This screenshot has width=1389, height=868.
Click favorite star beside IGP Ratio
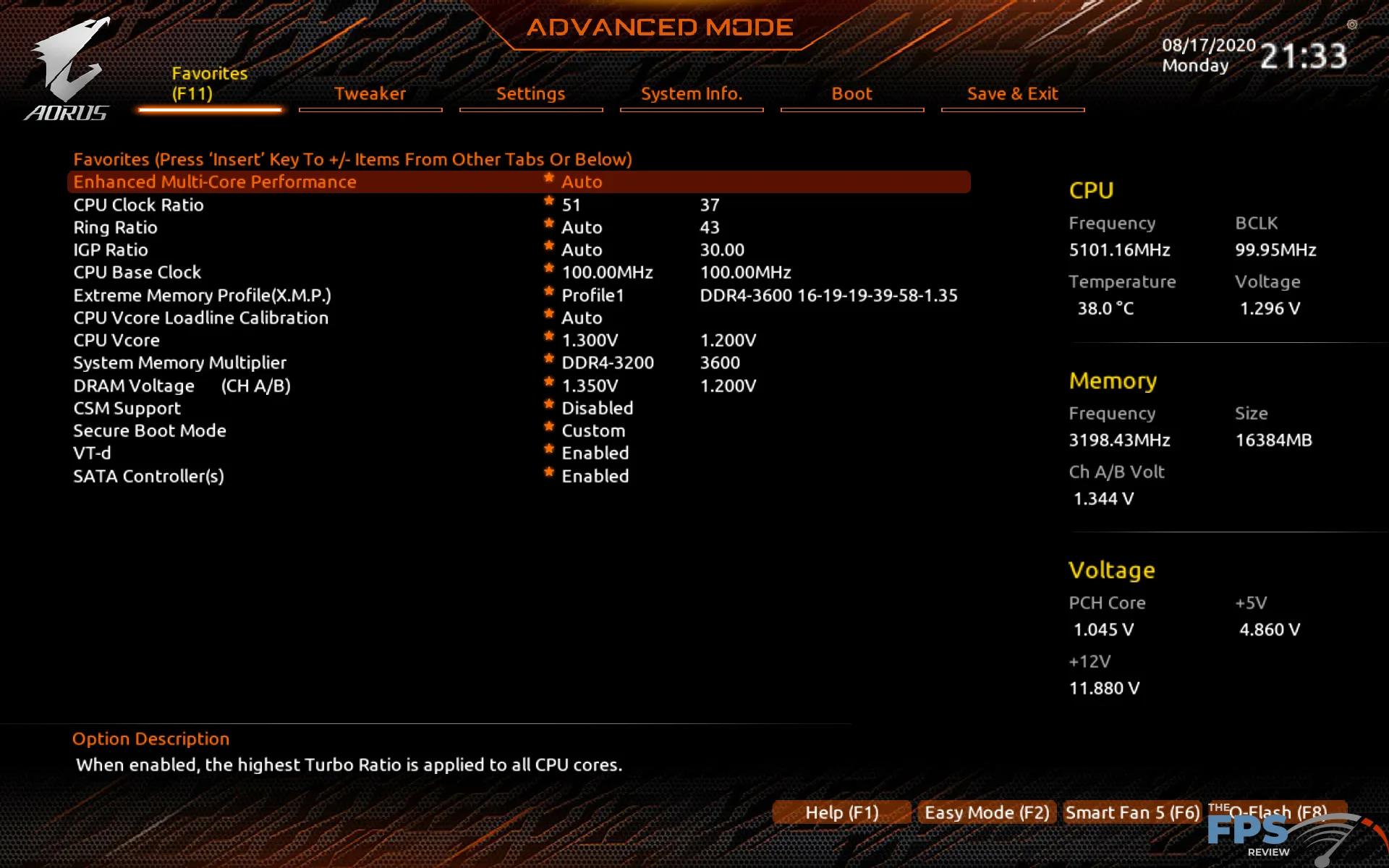[549, 246]
